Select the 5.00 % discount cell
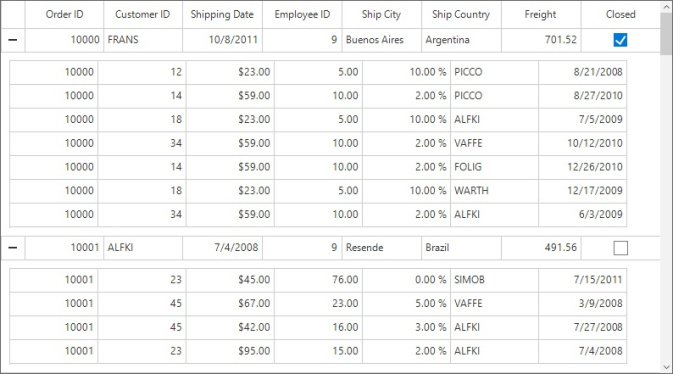Image resolution: width=673 pixels, height=374 pixels. pyautogui.click(x=406, y=304)
